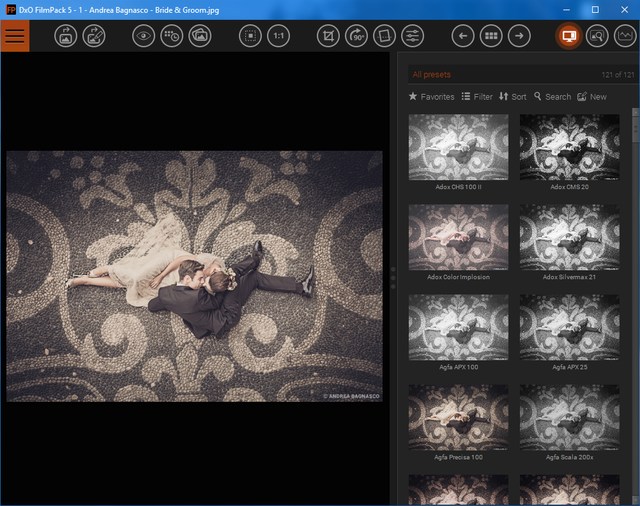Click the save image icon
Viewport: 640px width, 506px height.
(94, 36)
